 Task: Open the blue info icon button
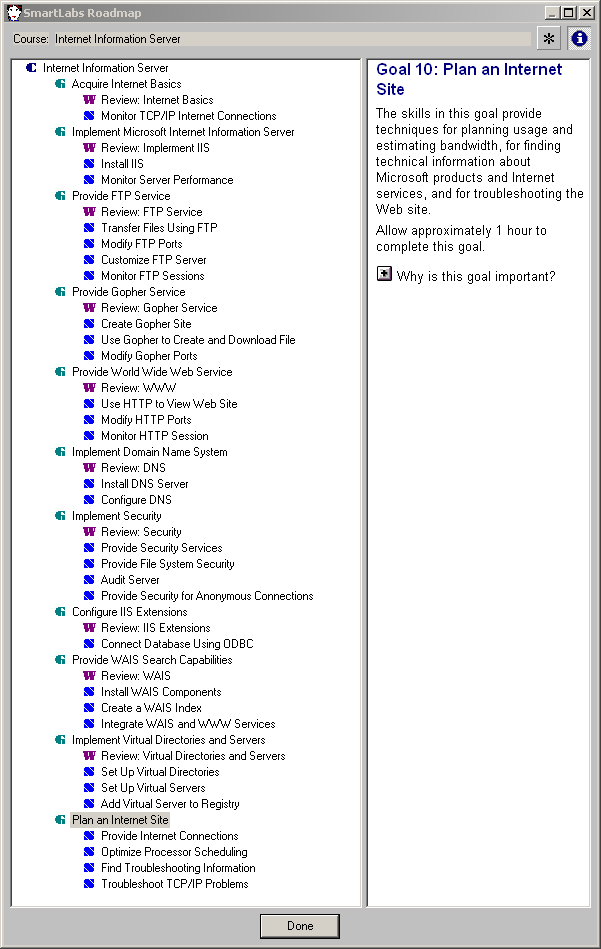pos(579,39)
